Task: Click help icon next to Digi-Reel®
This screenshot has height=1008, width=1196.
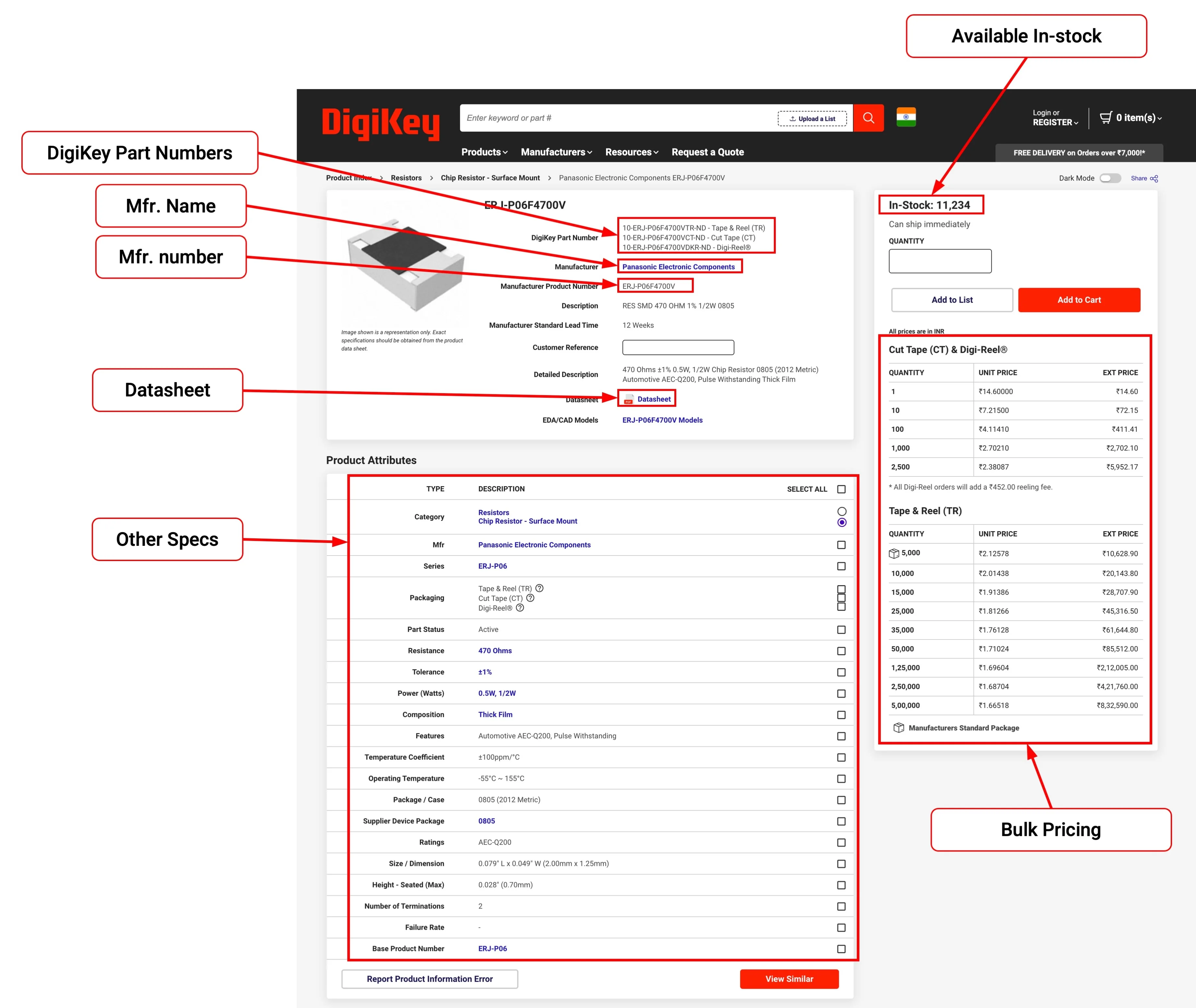Action: (519, 607)
